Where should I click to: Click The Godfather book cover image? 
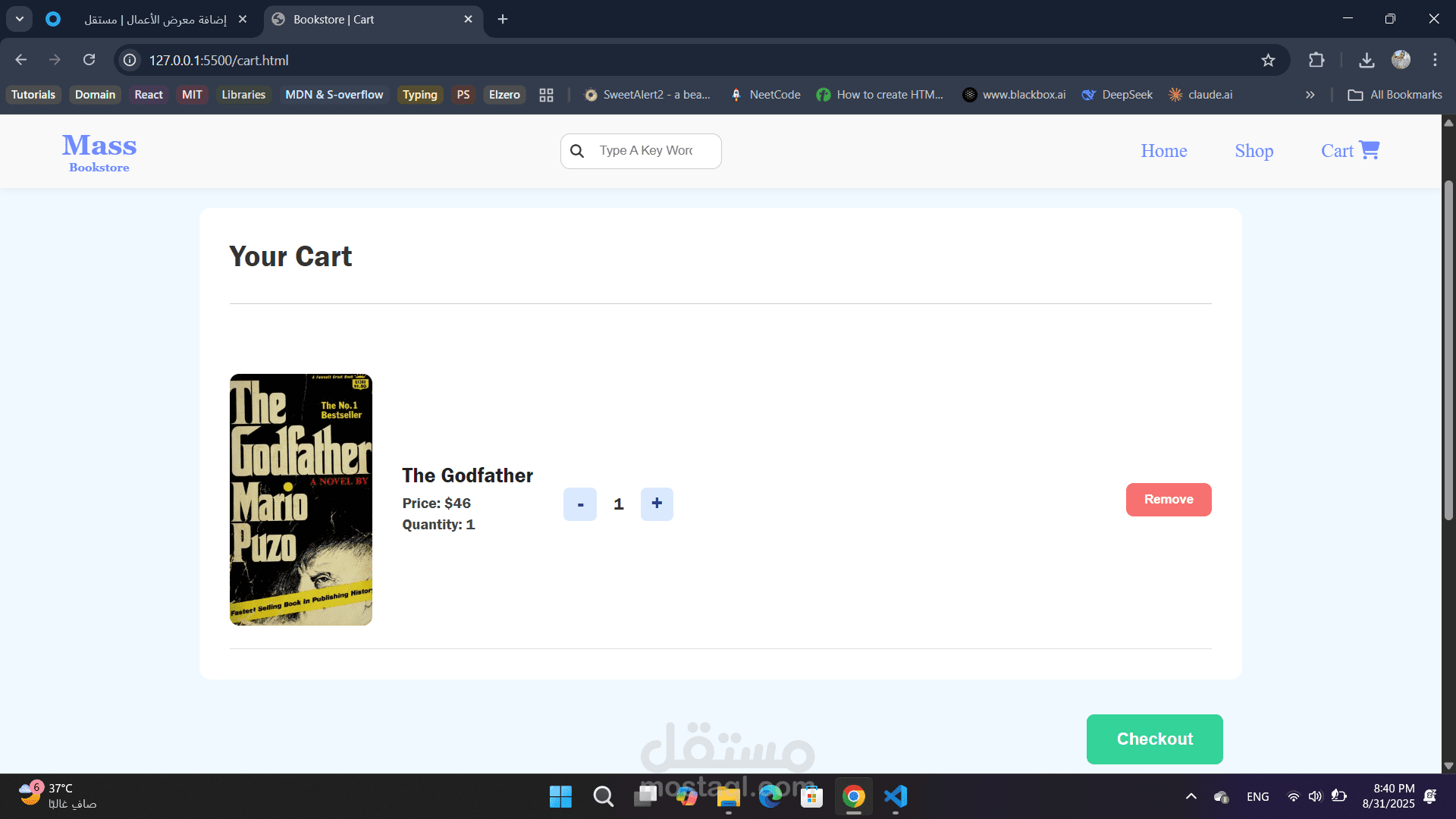tap(301, 500)
